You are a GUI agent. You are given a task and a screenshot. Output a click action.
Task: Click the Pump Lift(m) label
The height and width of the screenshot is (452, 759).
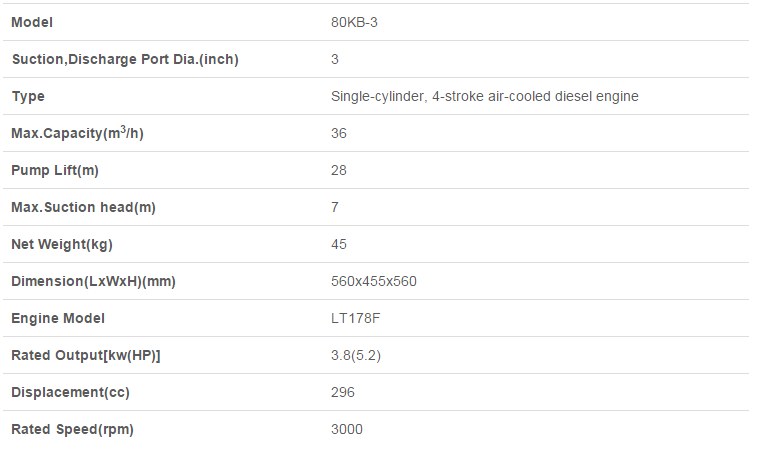coord(55,170)
